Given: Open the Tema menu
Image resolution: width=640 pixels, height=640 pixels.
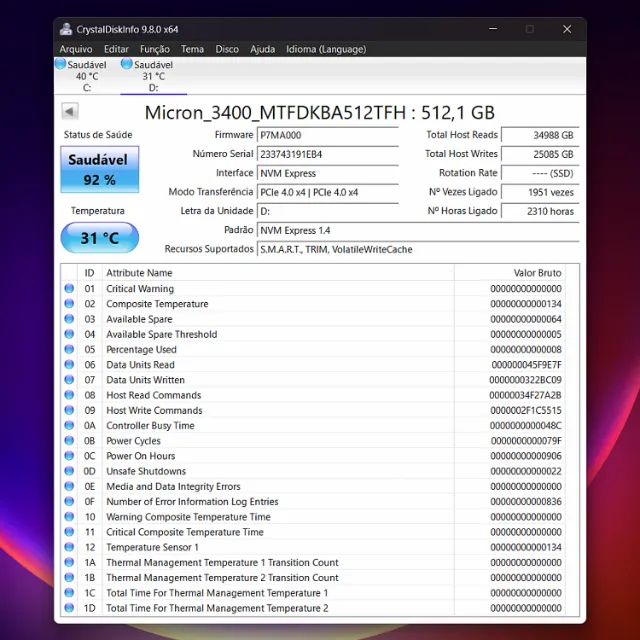Looking at the screenshot, I should click(192, 49).
